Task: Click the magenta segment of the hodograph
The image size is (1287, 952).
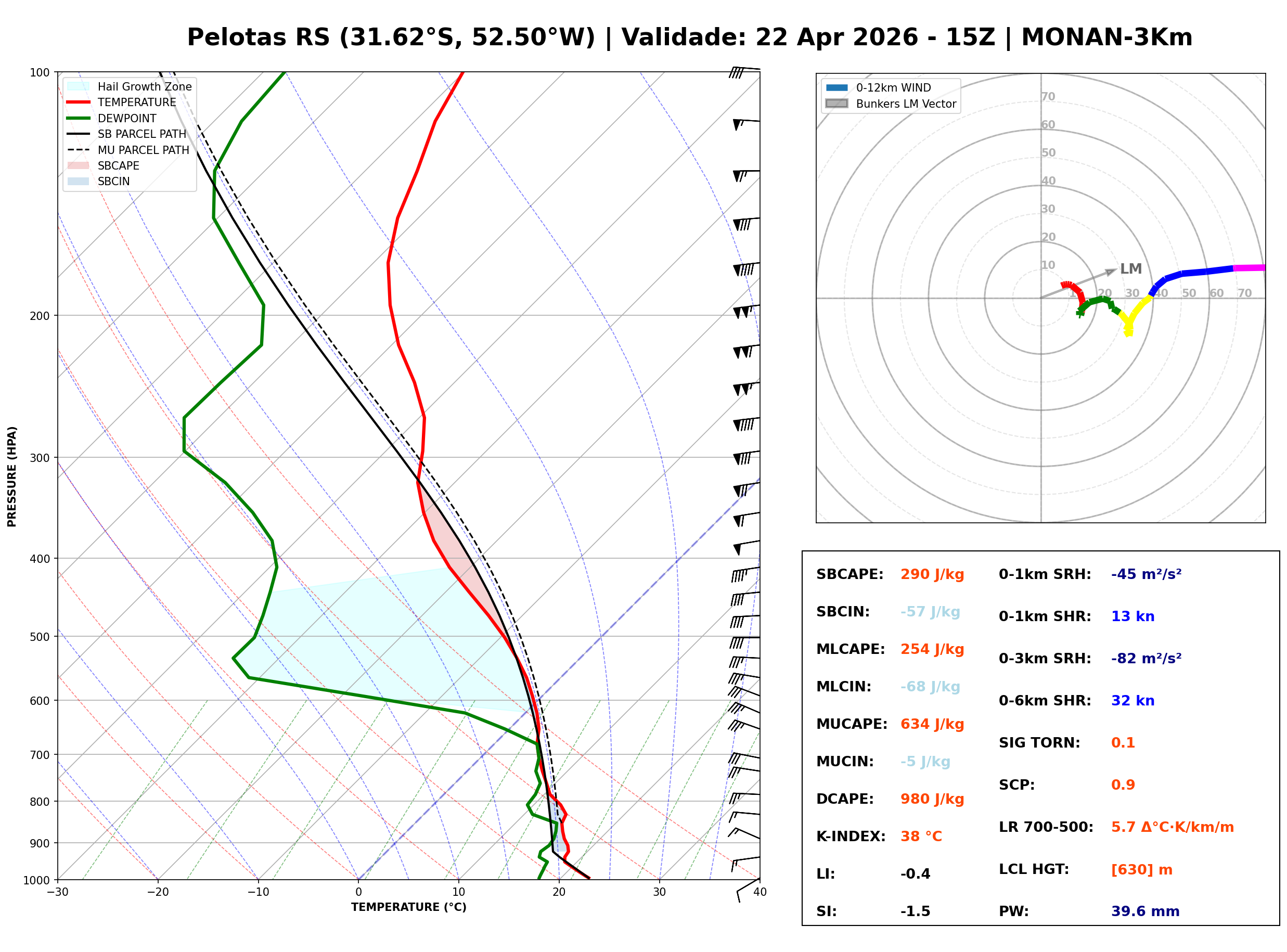Action: tap(1249, 268)
